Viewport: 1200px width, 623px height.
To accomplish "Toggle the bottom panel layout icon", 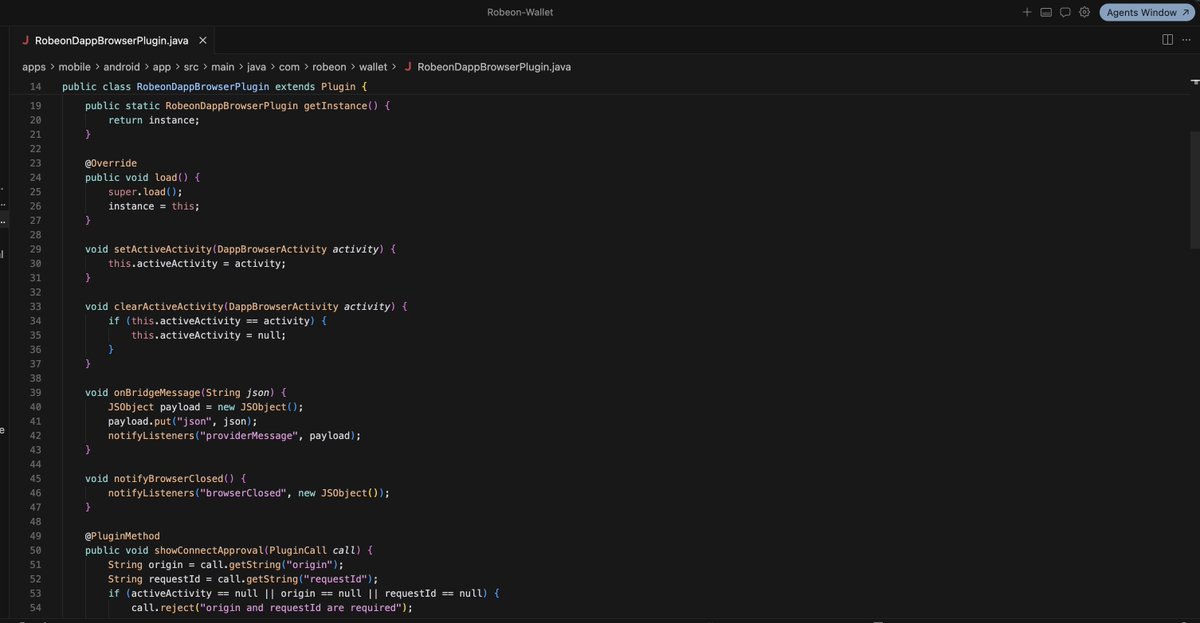I will [1046, 12].
